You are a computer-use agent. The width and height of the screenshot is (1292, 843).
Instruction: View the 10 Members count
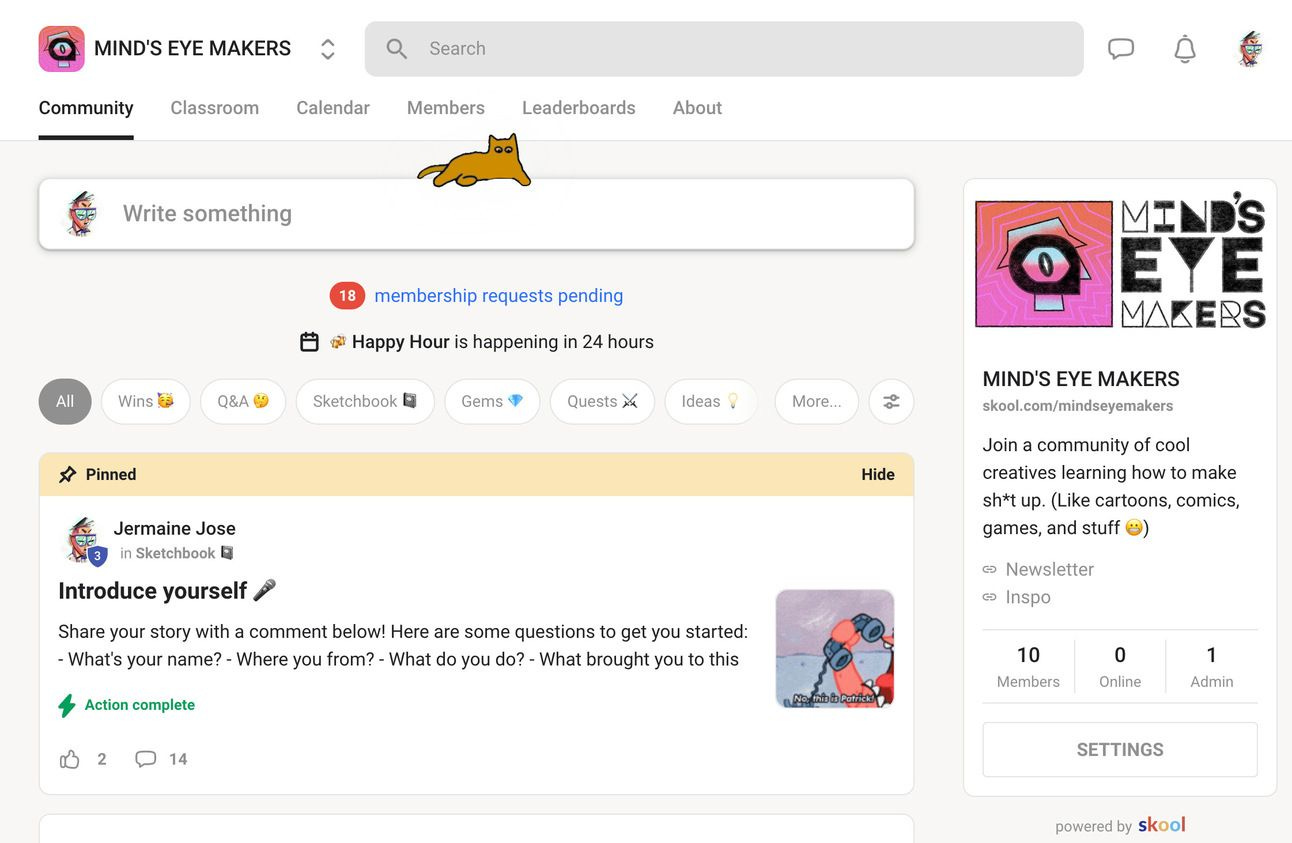click(1028, 667)
